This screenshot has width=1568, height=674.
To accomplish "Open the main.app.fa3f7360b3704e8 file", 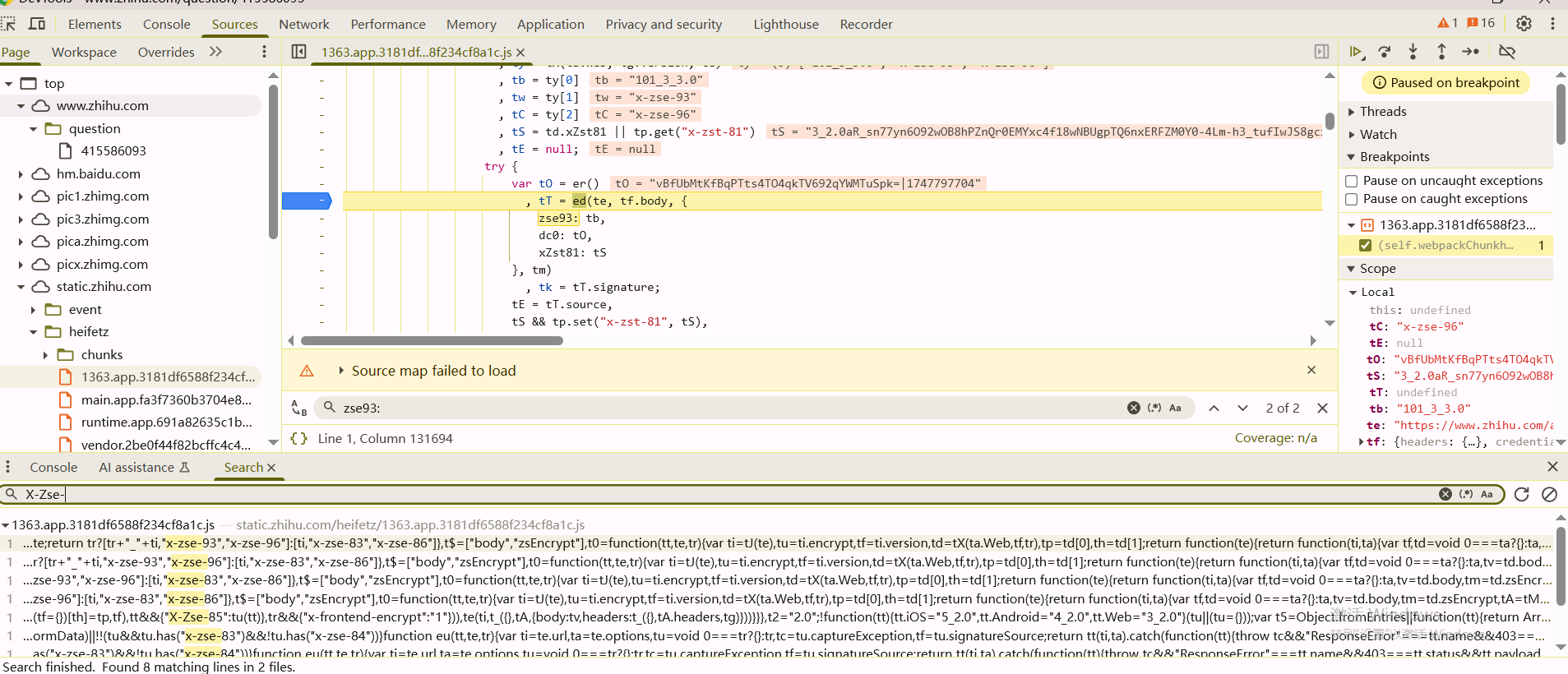I will [x=165, y=399].
